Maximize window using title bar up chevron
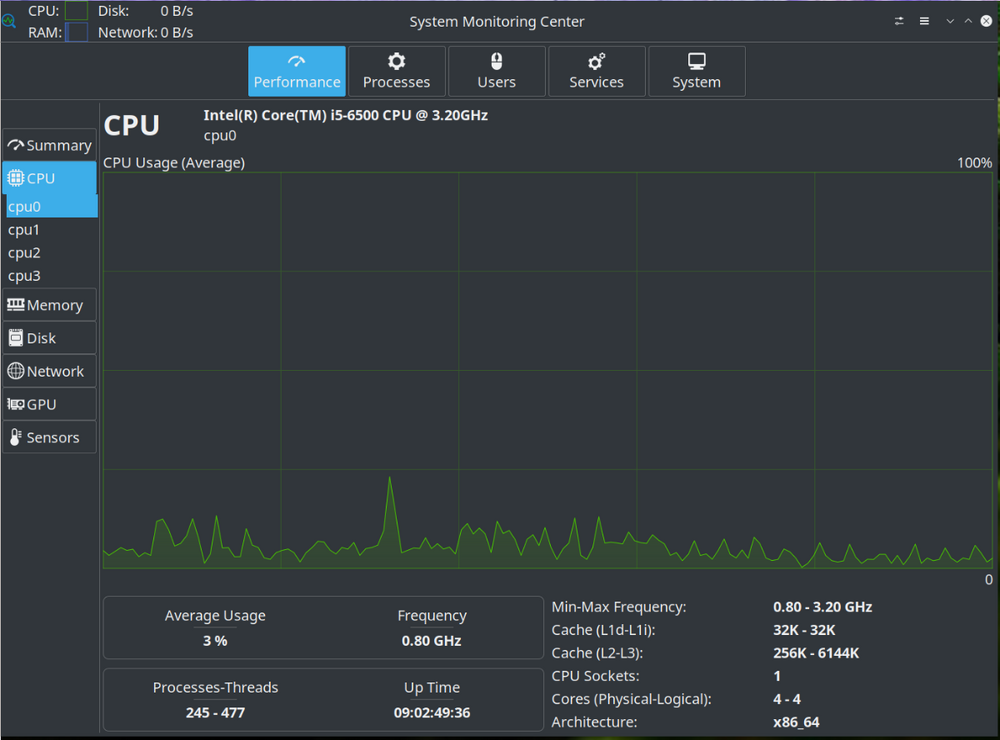 pyautogui.click(x=968, y=21)
